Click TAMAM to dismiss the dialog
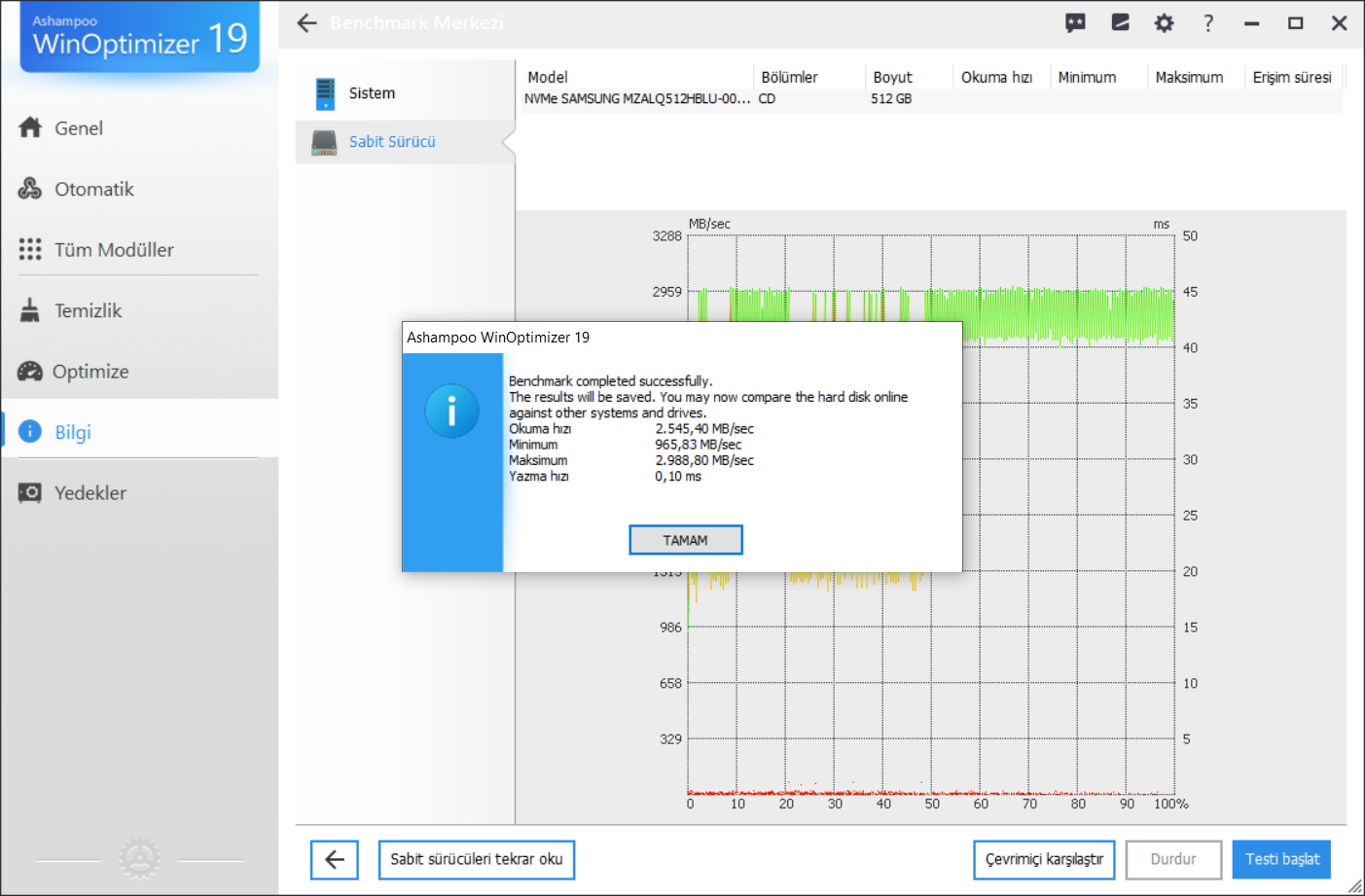Image resolution: width=1365 pixels, height=896 pixels. point(686,540)
